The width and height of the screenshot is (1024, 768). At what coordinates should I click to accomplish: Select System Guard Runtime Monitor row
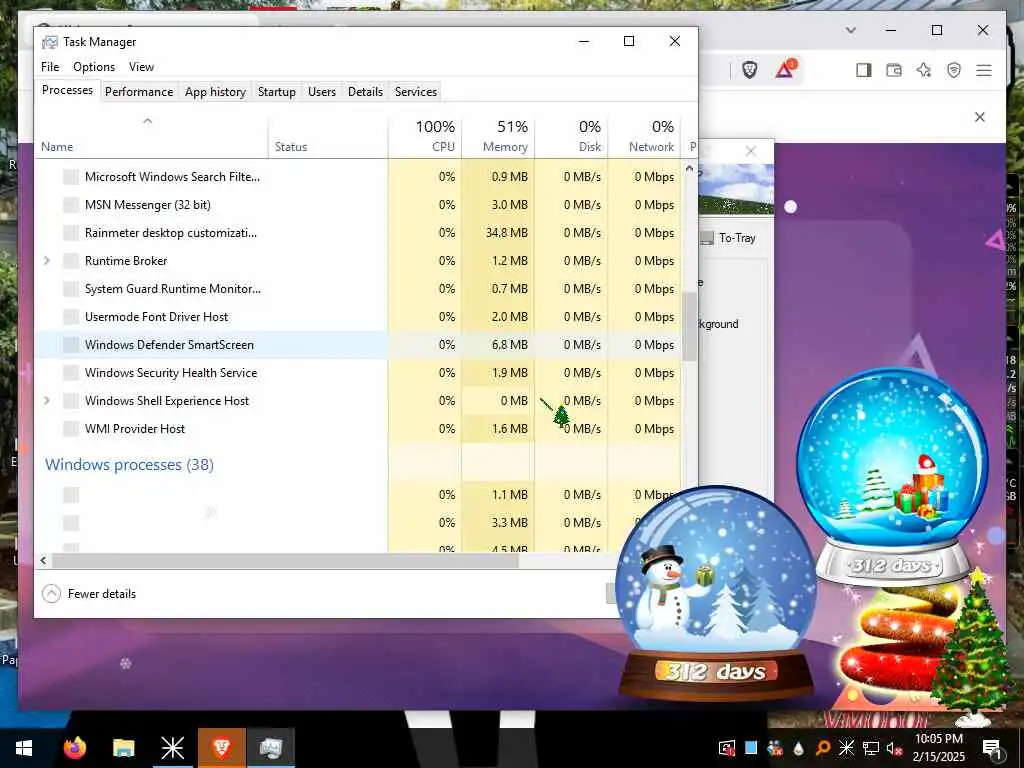(x=358, y=289)
